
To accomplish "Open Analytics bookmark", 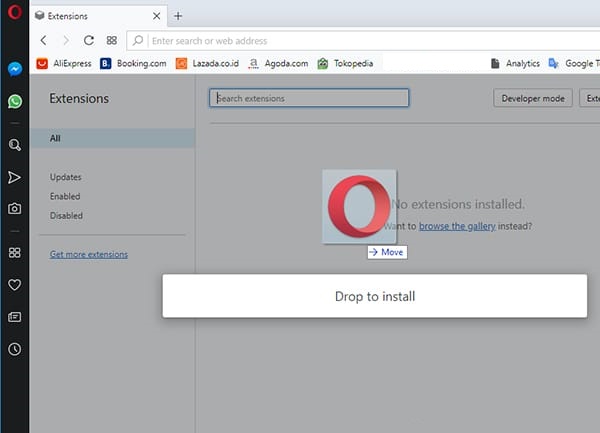I will click(515, 63).
